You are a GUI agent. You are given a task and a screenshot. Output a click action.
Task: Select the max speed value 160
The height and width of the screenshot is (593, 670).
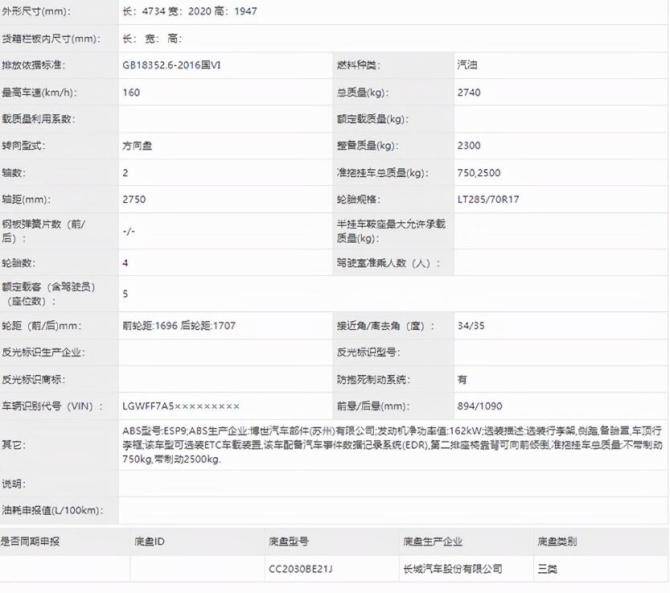(x=131, y=92)
